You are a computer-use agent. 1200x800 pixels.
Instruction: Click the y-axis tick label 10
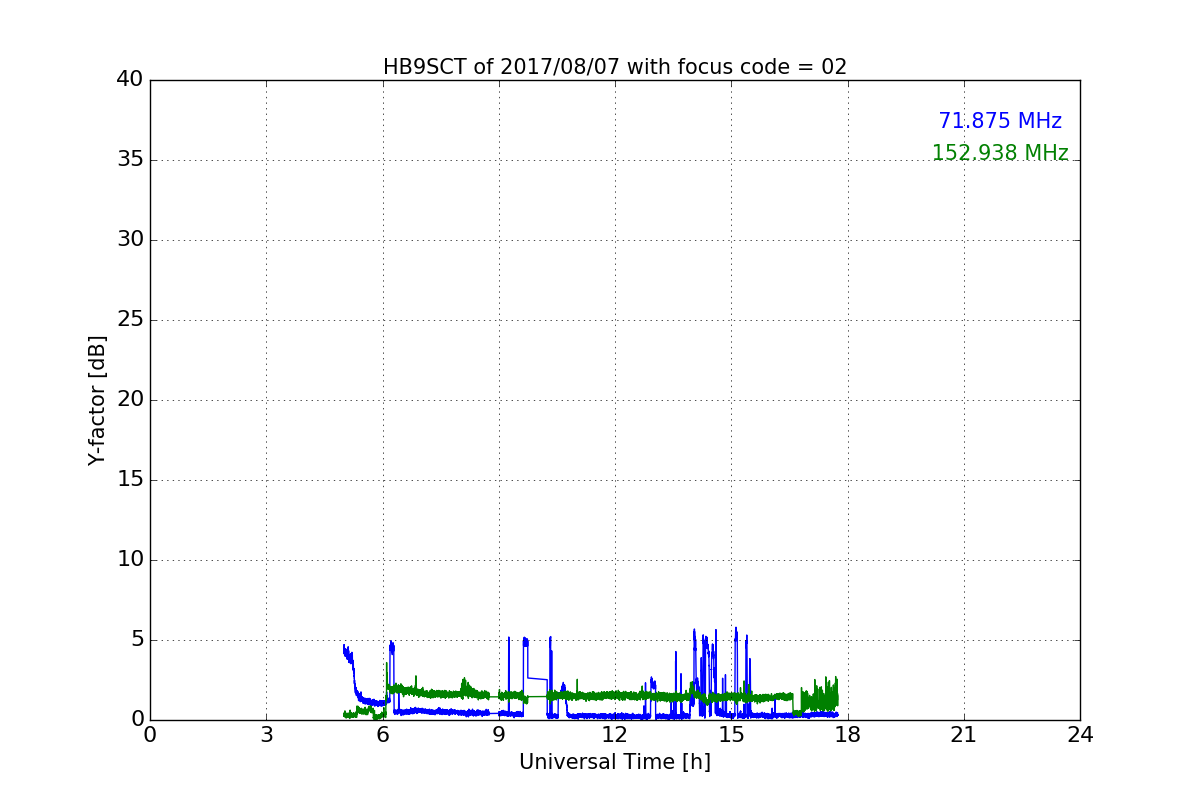[x=130, y=559]
